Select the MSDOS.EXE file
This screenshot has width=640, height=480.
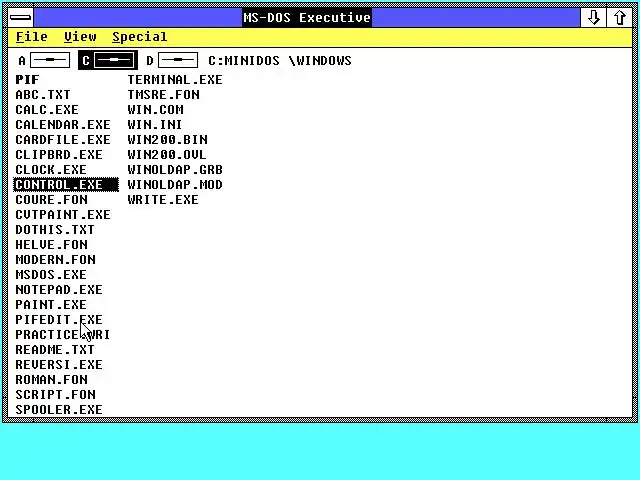(51, 275)
